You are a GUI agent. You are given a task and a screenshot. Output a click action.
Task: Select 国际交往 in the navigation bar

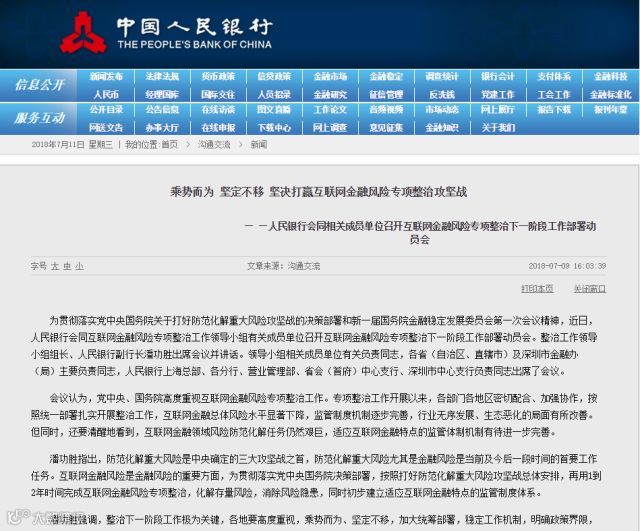pos(218,95)
